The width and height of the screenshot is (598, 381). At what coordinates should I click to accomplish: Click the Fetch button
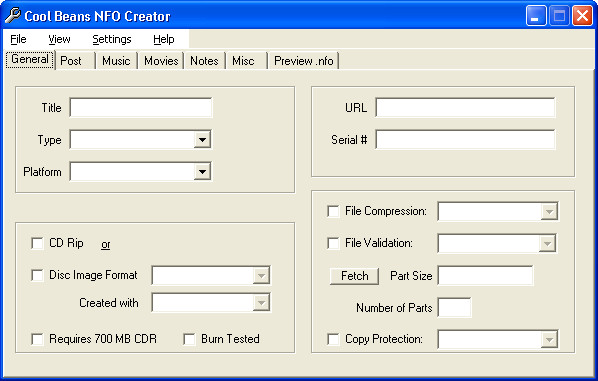pyautogui.click(x=354, y=276)
